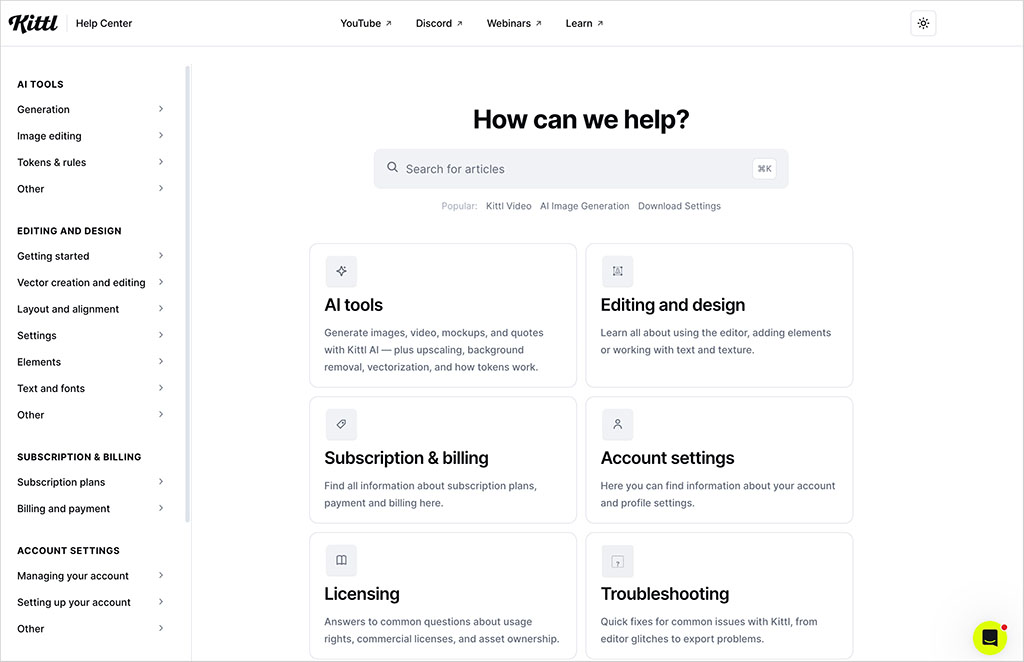Click the sidebar vertical scrollbar
Image resolution: width=1024 pixels, height=662 pixels.
click(187, 294)
